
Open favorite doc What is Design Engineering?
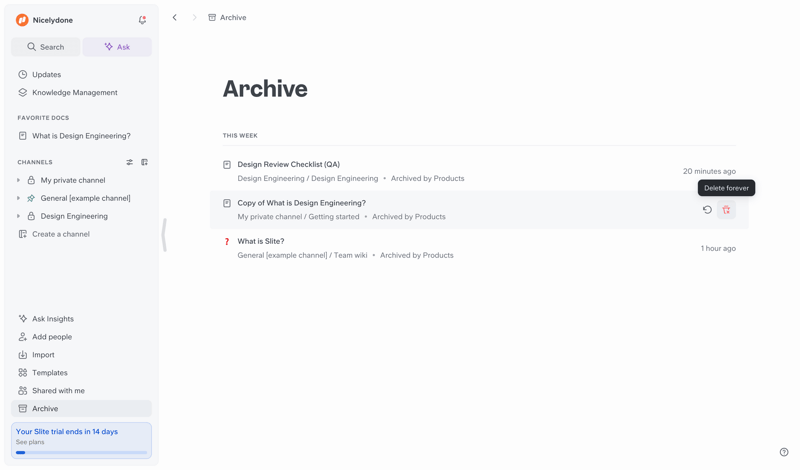tap(81, 136)
